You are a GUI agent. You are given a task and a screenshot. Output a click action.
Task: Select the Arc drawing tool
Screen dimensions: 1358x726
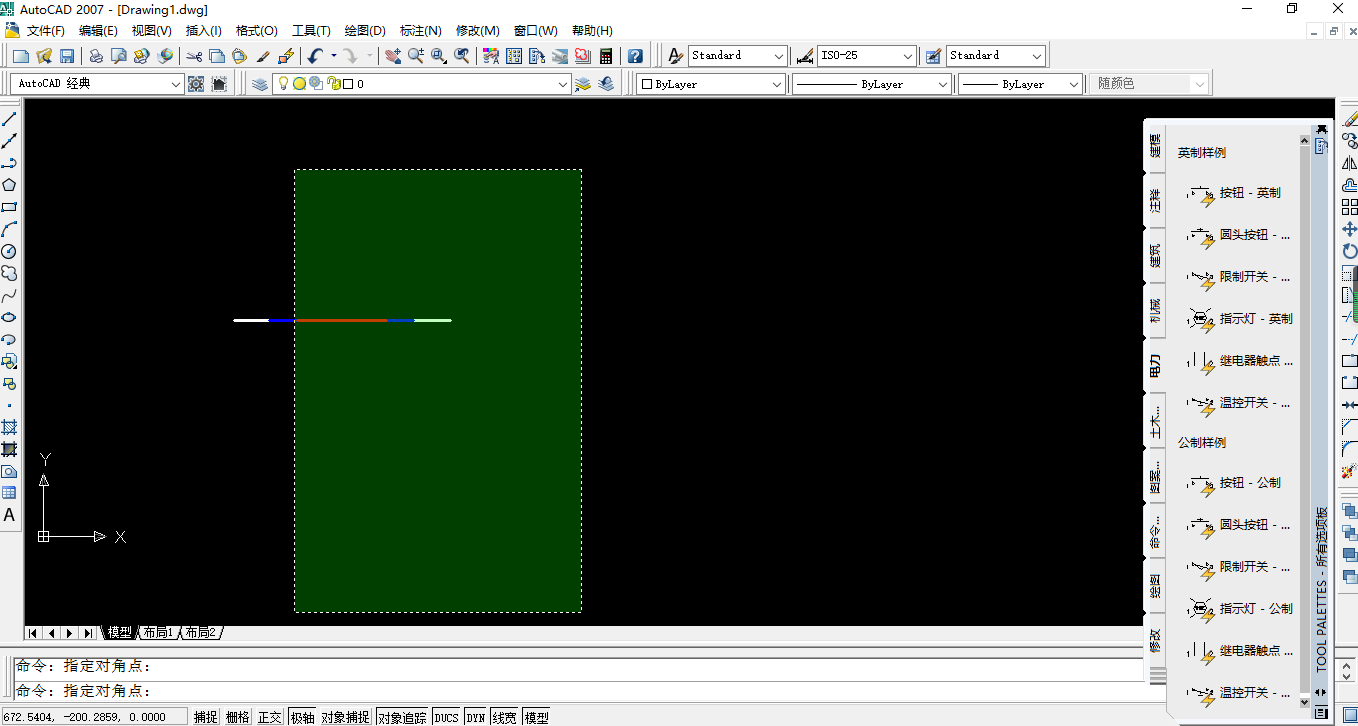pyautogui.click(x=9, y=229)
